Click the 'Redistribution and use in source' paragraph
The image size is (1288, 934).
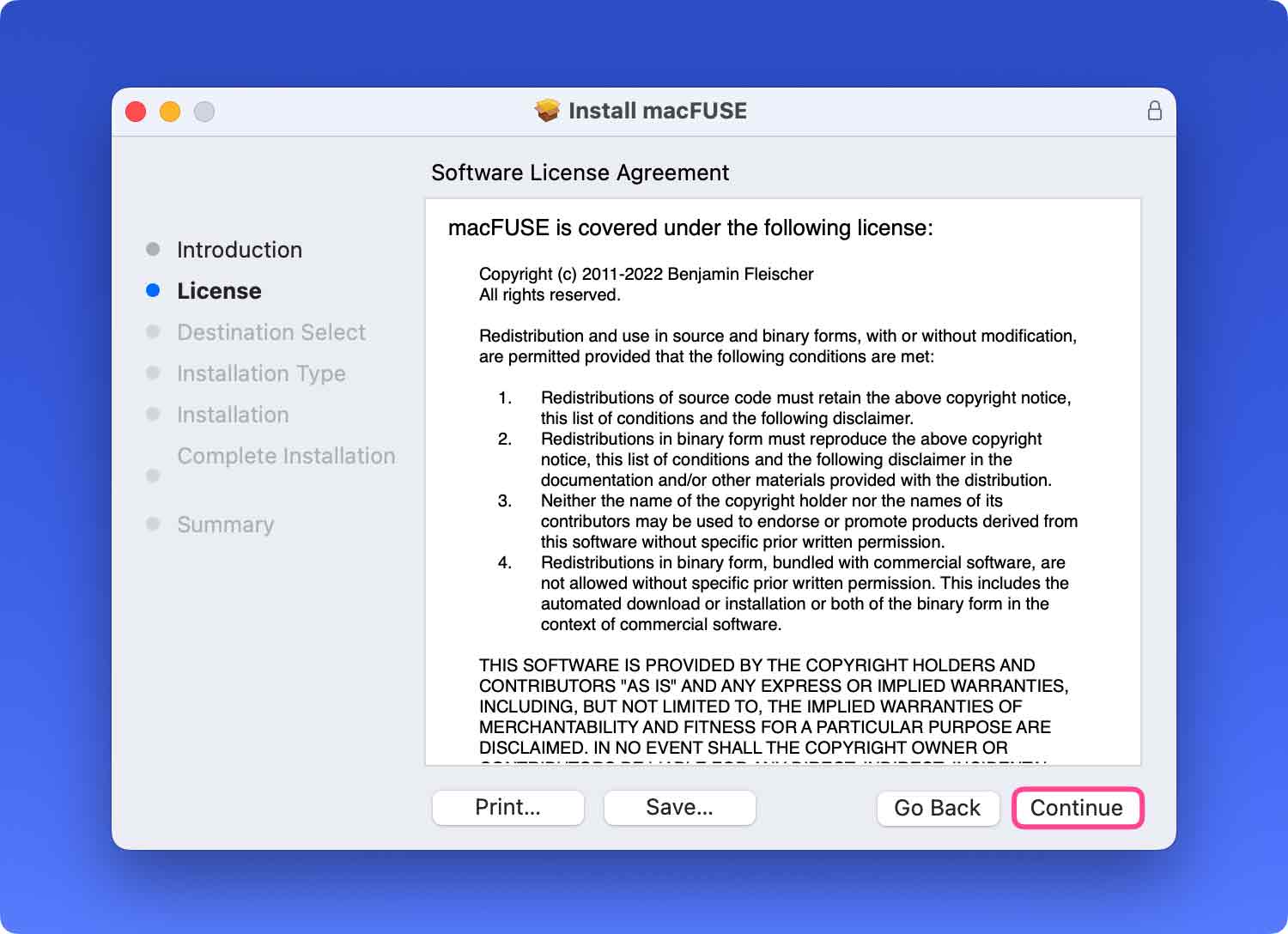(778, 346)
